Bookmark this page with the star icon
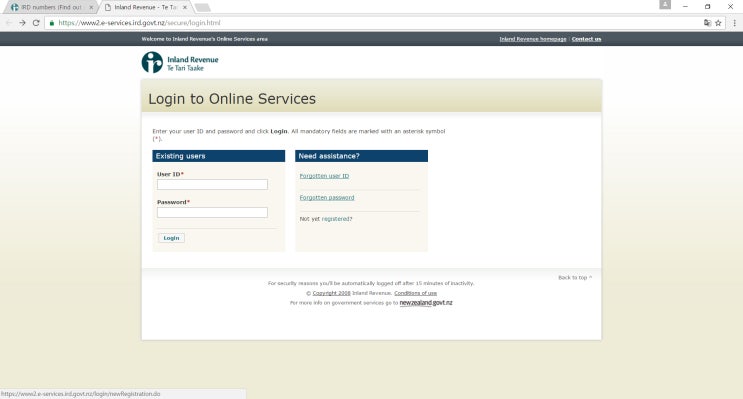The height and width of the screenshot is (399, 743). tap(718, 23)
